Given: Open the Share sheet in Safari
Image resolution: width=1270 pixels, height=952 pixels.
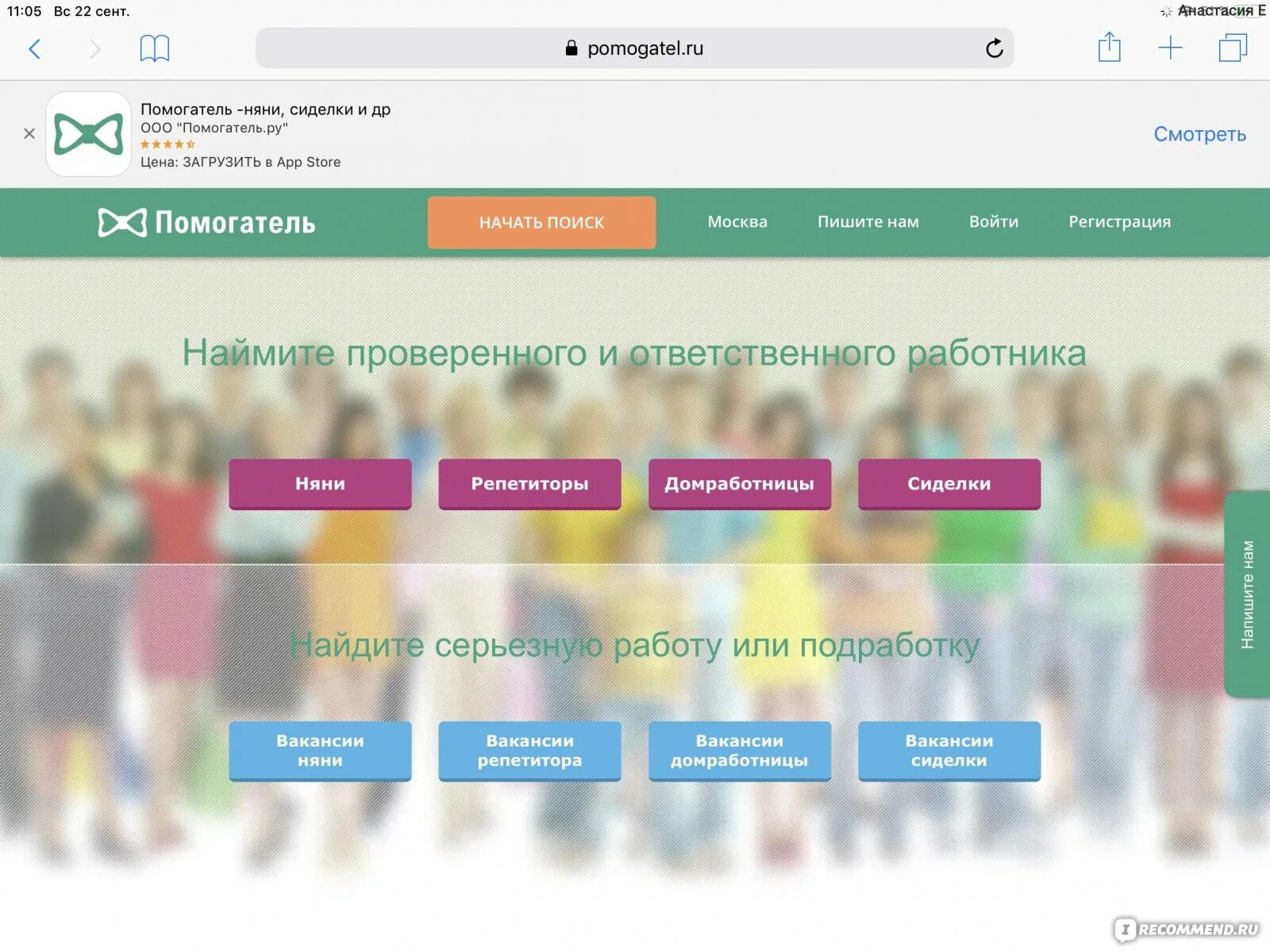Looking at the screenshot, I should click(x=1109, y=48).
